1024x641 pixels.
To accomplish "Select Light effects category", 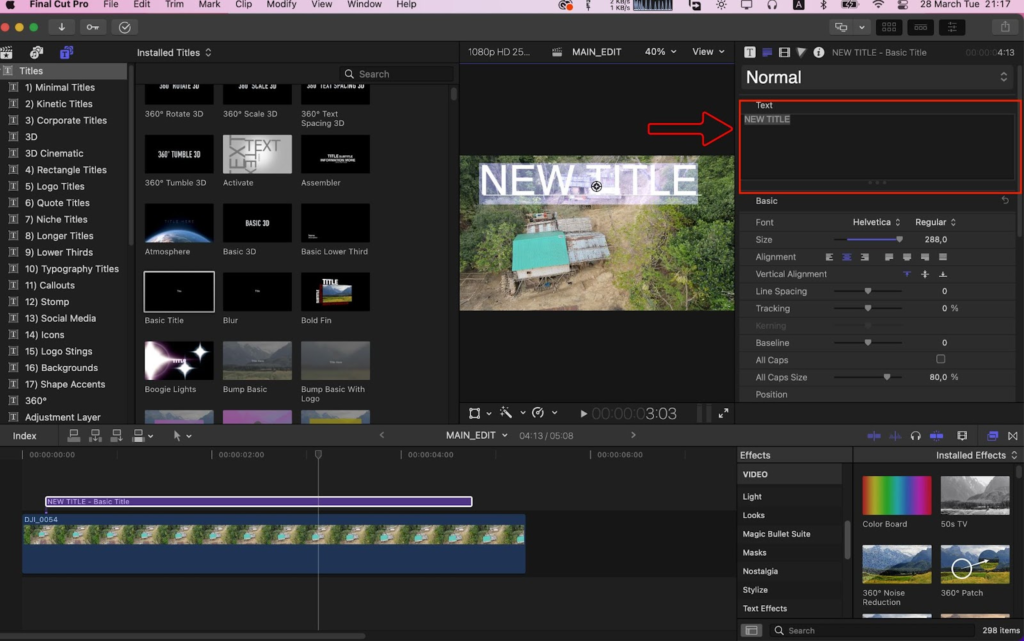I will tap(752, 497).
